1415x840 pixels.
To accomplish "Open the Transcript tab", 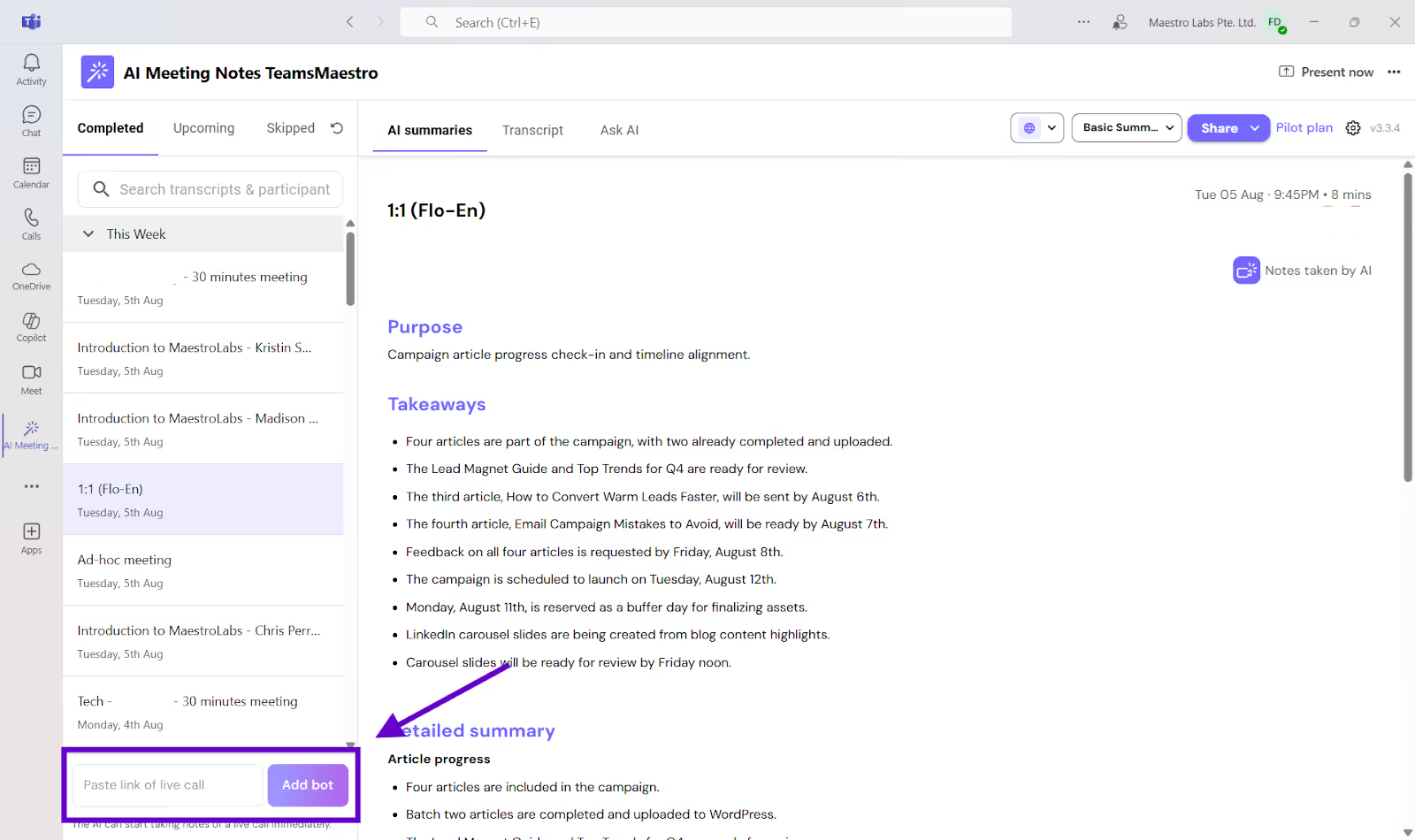I will pos(532,130).
